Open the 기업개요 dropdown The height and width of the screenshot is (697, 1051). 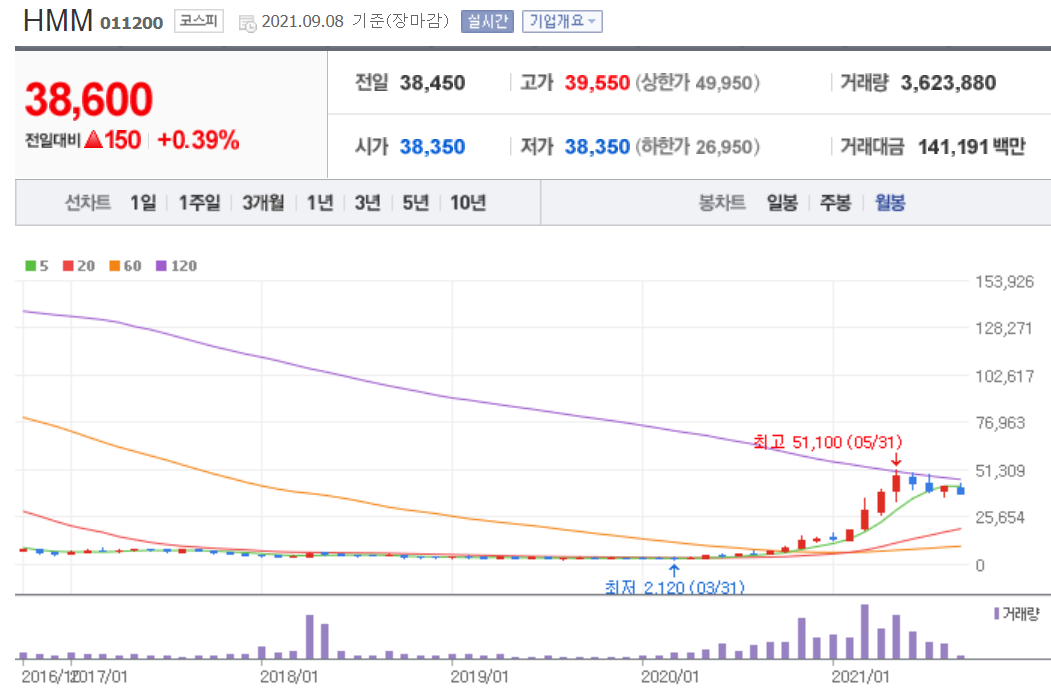pos(562,21)
